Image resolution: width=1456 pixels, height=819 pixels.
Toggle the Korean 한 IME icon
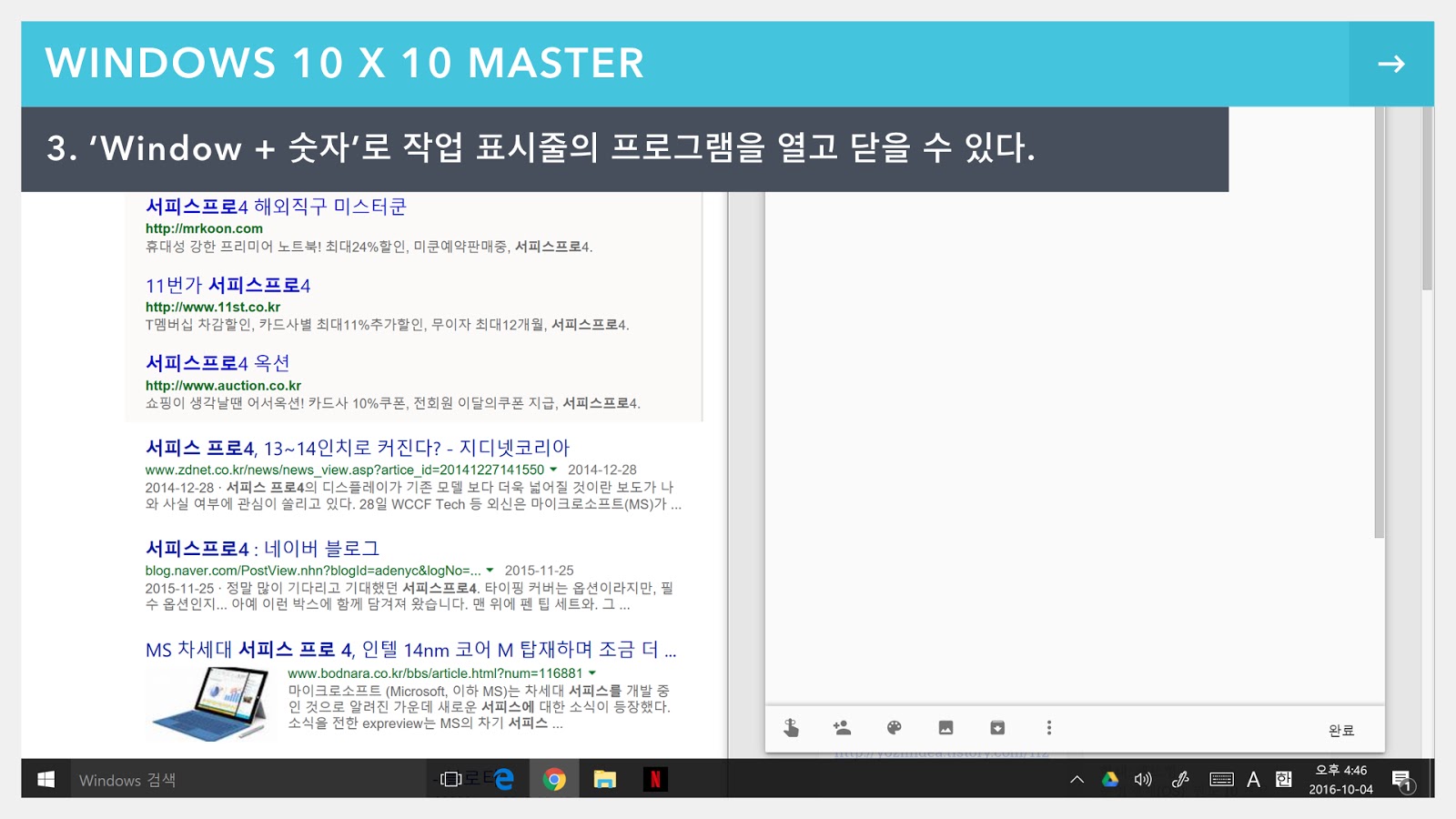pyautogui.click(x=1284, y=779)
